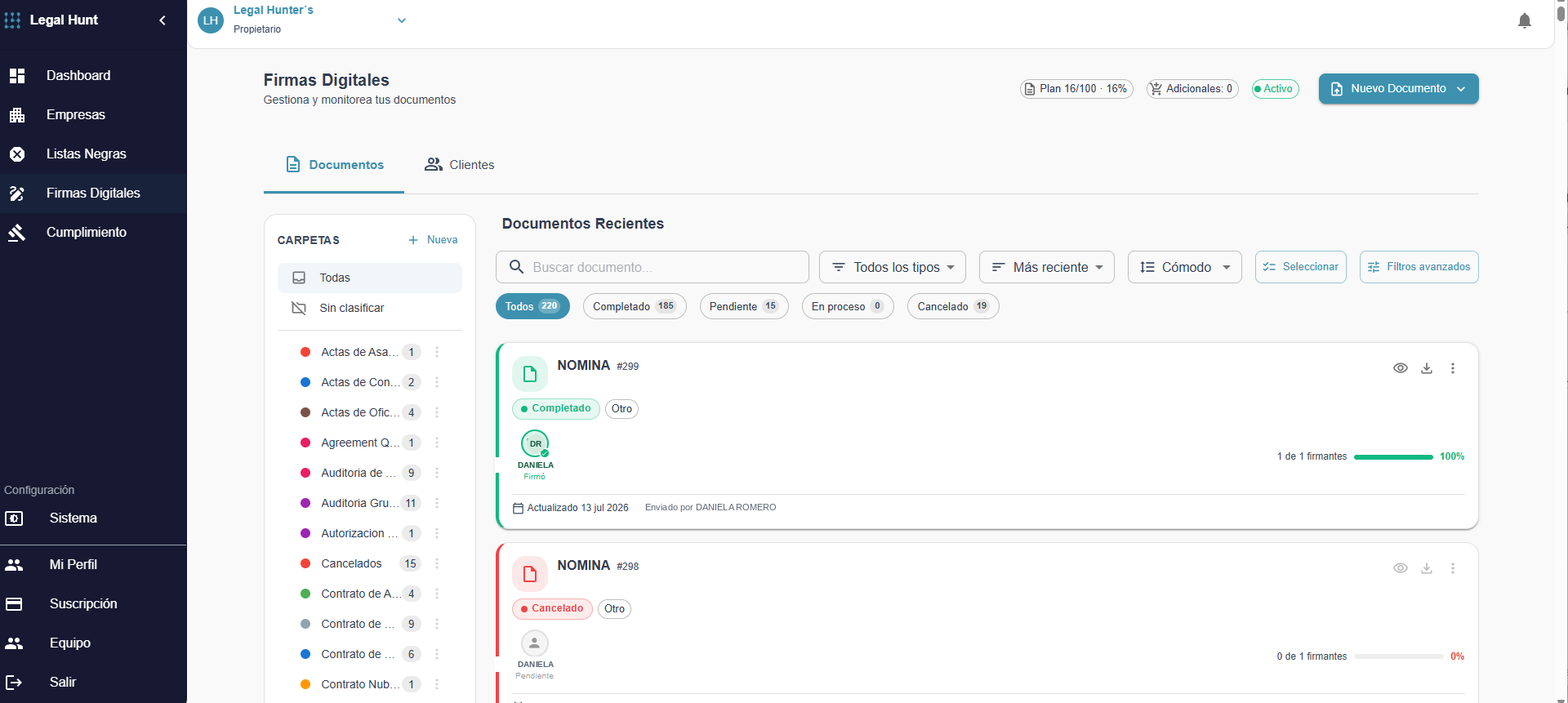Click the Adicionales cart chip

(1192, 88)
